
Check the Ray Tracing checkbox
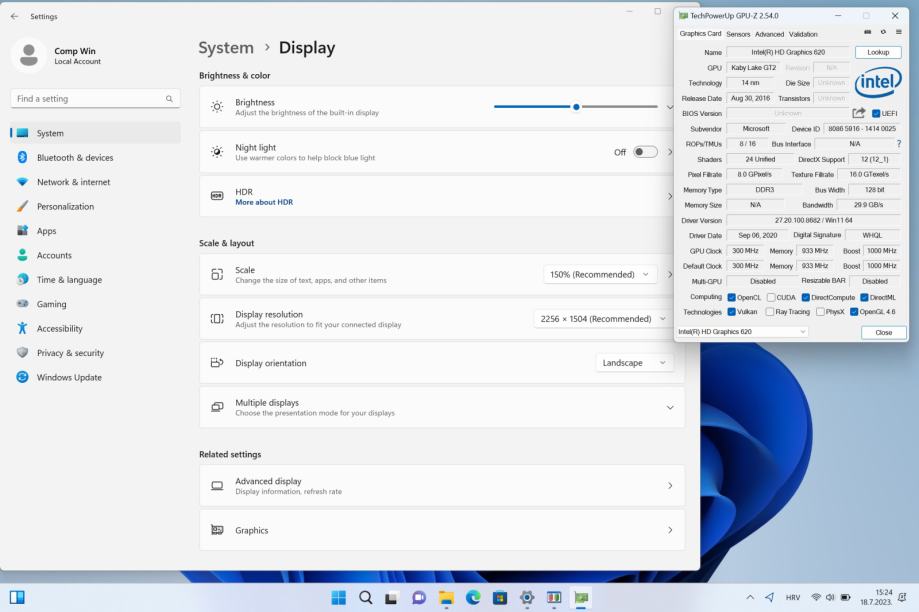[x=769, y=312]
